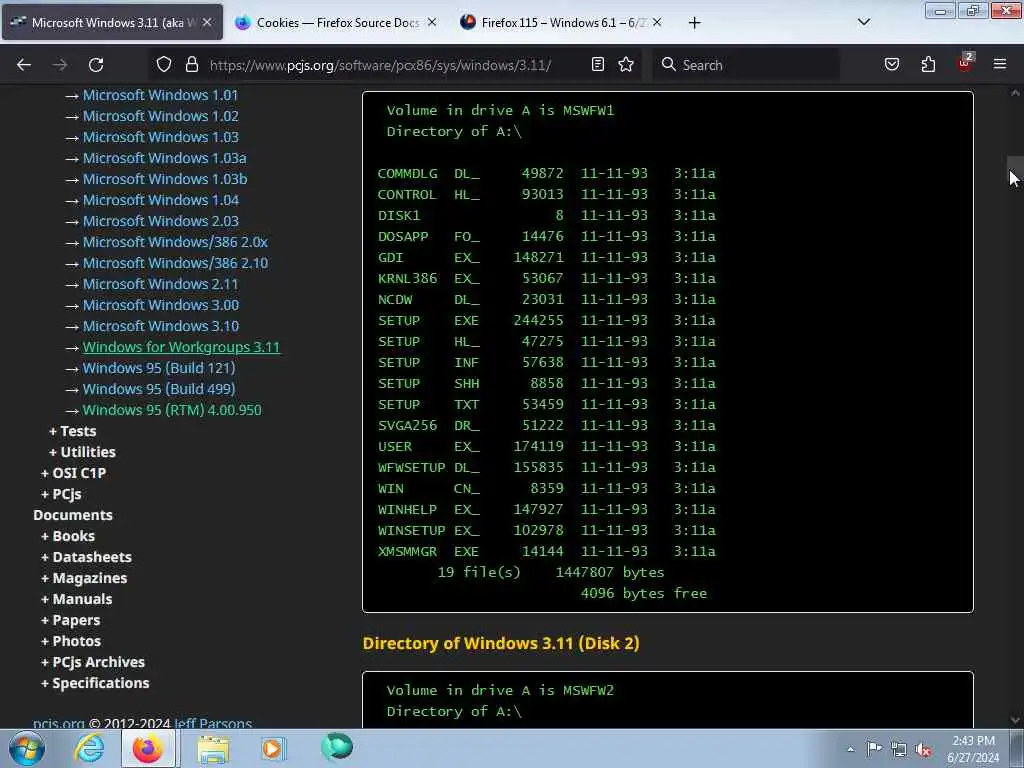Expand the Magazines section
Screen dimensions: 1024x768
(84, 578)
